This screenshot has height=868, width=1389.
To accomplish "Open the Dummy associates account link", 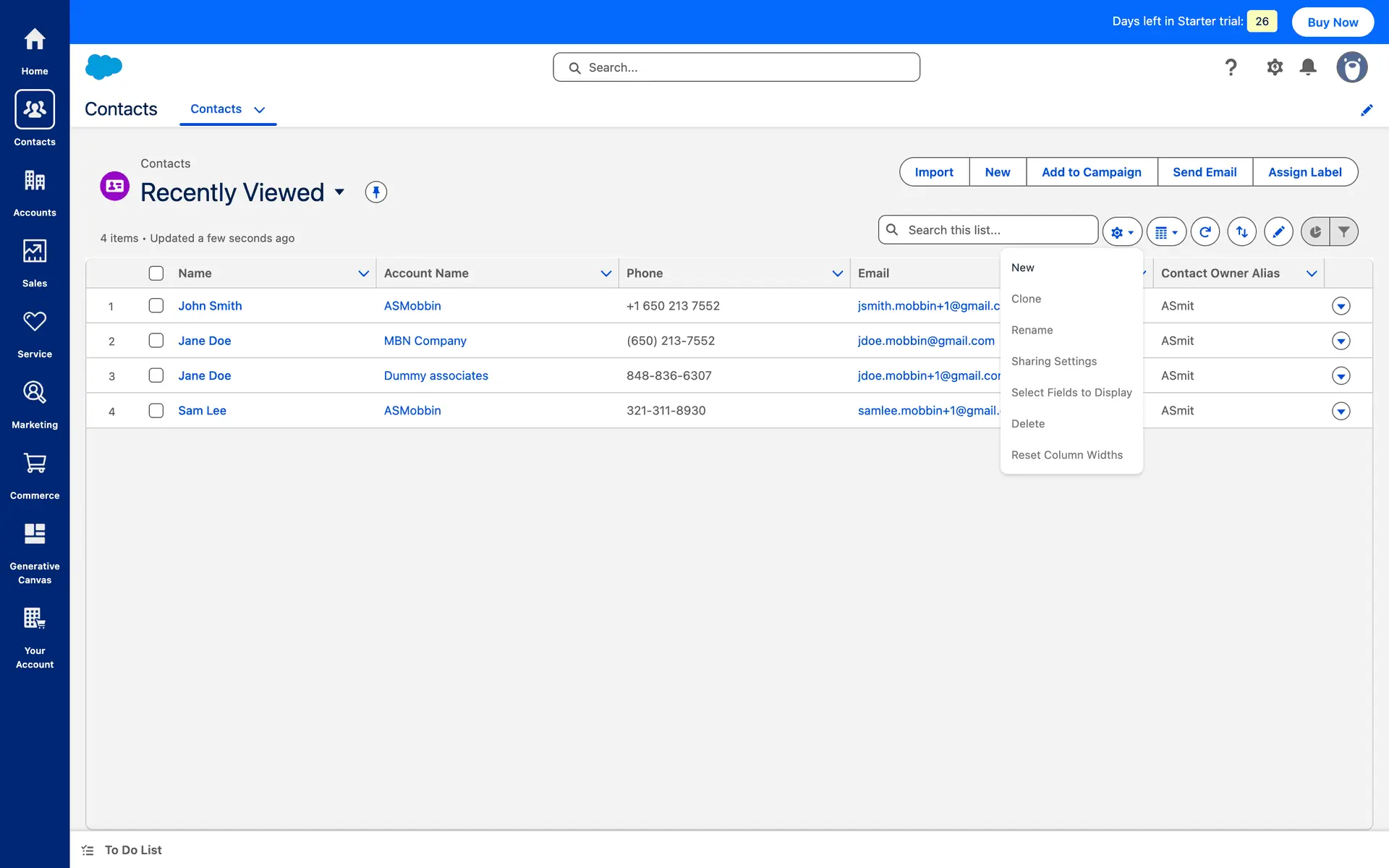I will pyautogui.click(x=436, y=376).
